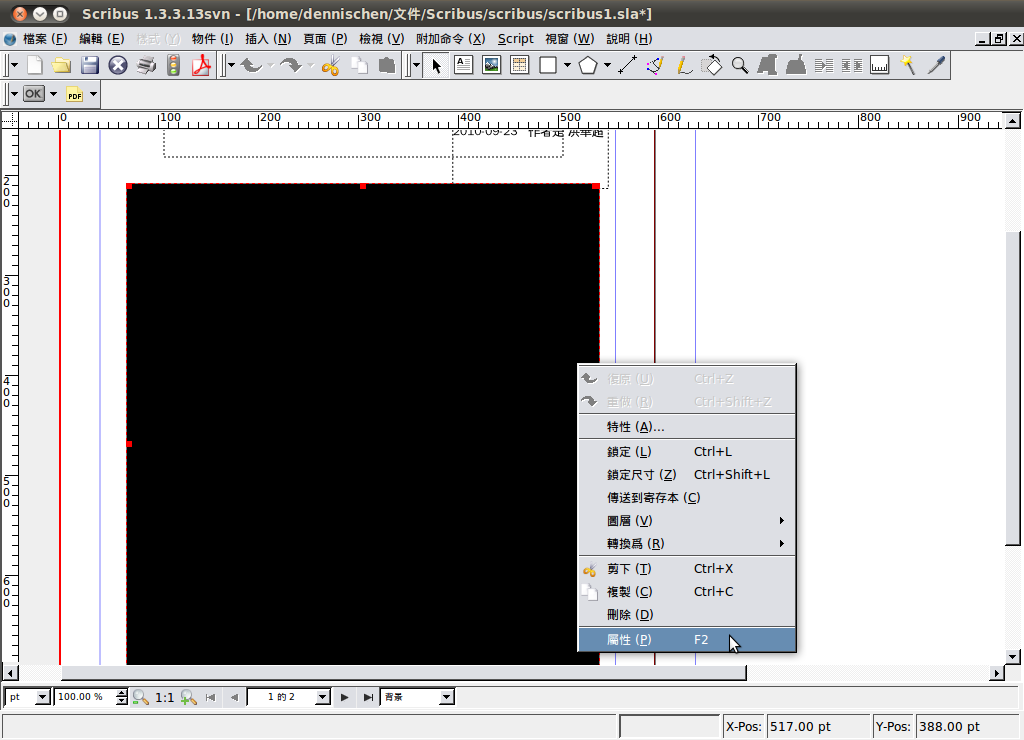Click the vertical scrollbar down arrow
The height and width of the screenshot is (740, 1024).
(1012, 656)
